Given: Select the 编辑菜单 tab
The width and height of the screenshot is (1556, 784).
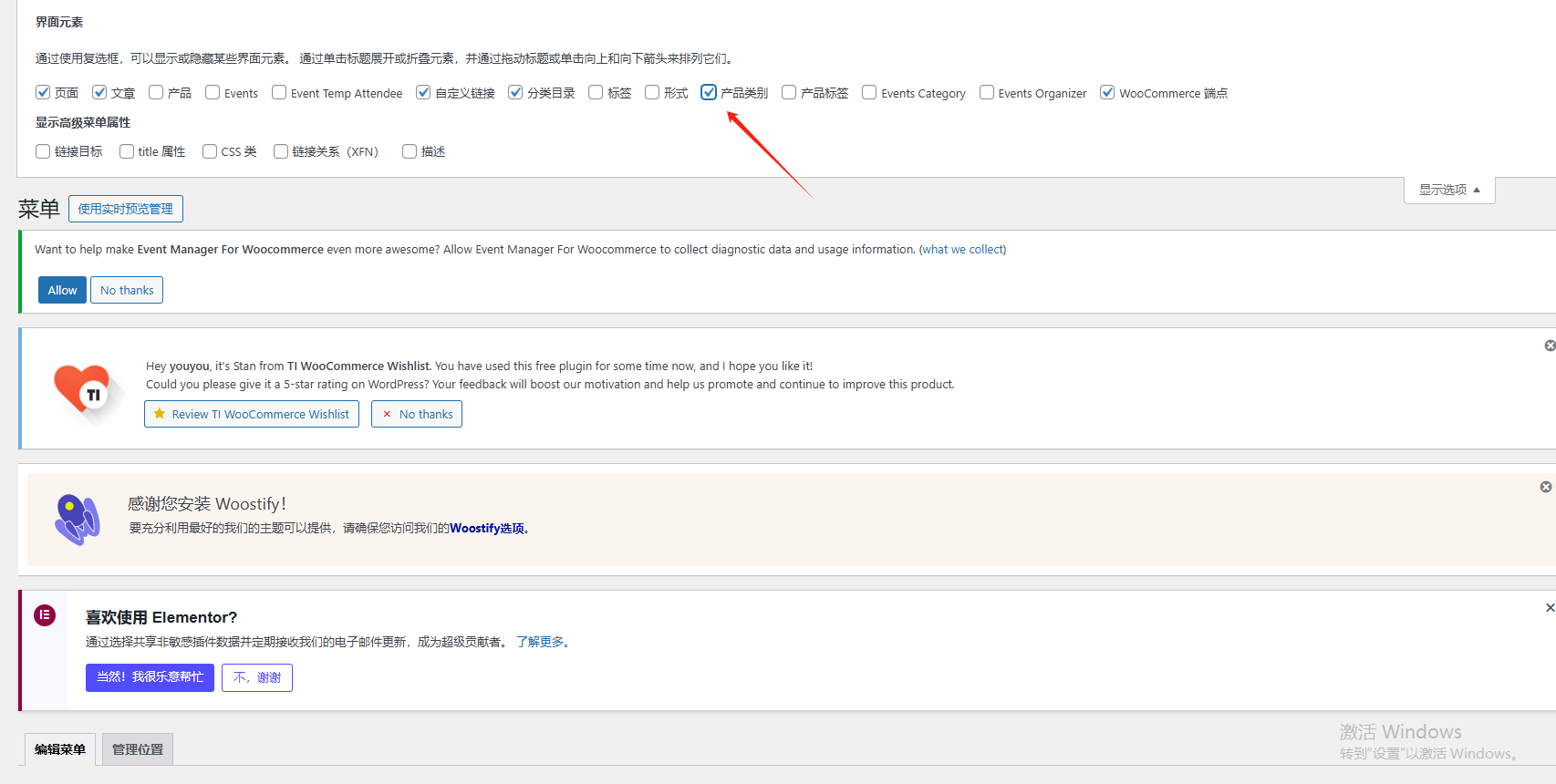Looking at the screenshot, I should (x=60, y=749).
